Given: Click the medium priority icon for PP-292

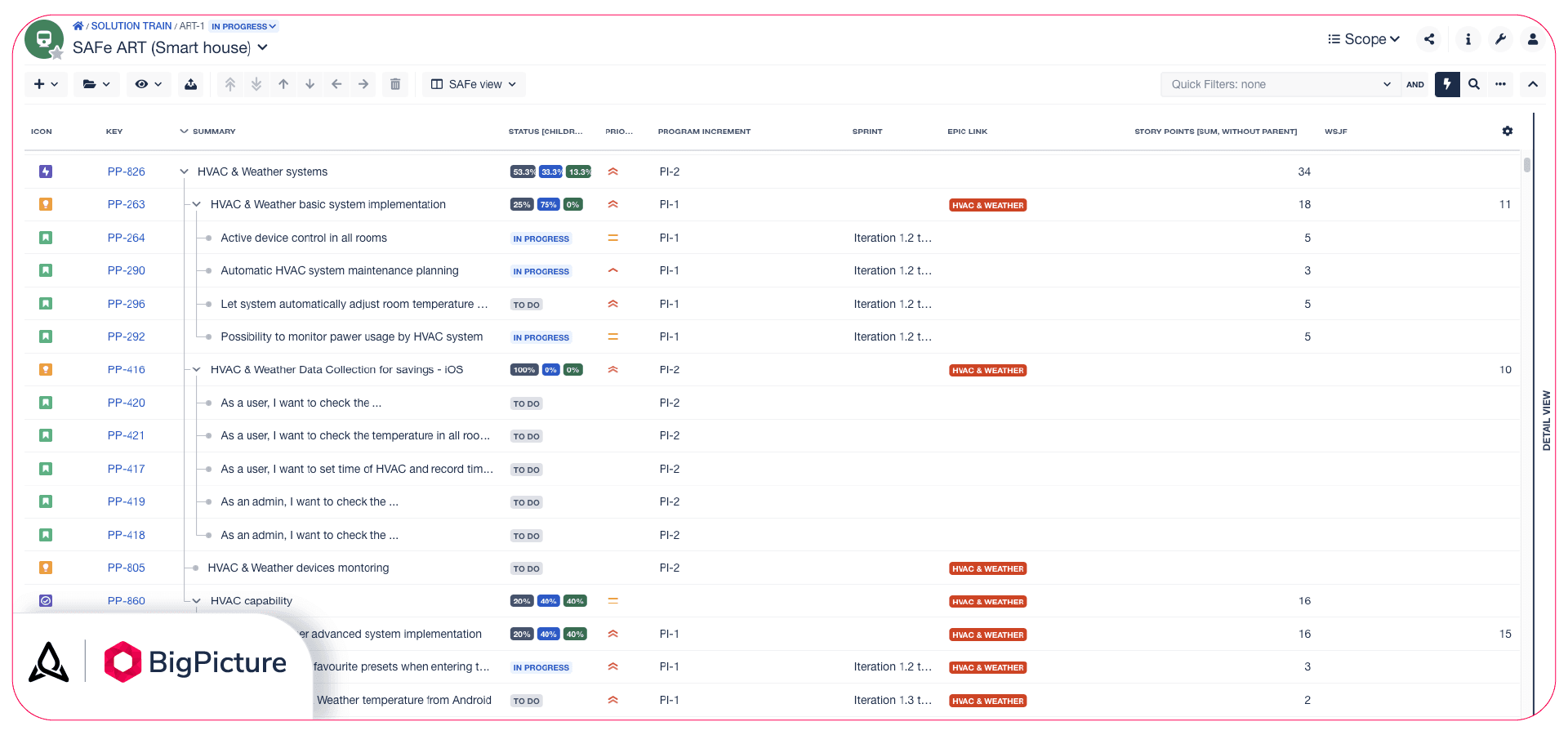Looking at the screenshot, I should click(612, 336).
